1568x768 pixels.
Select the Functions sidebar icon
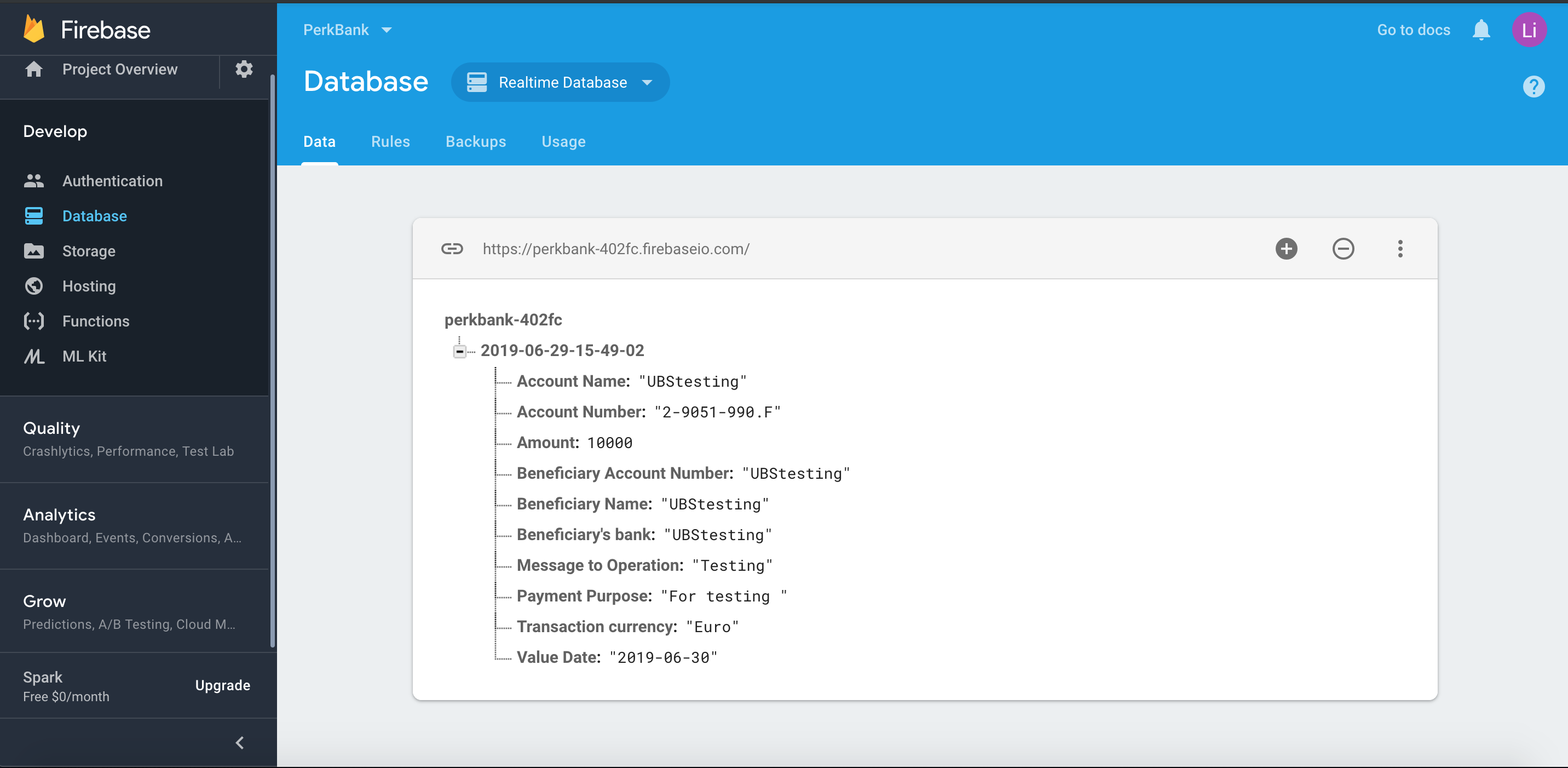coord(34,321)
